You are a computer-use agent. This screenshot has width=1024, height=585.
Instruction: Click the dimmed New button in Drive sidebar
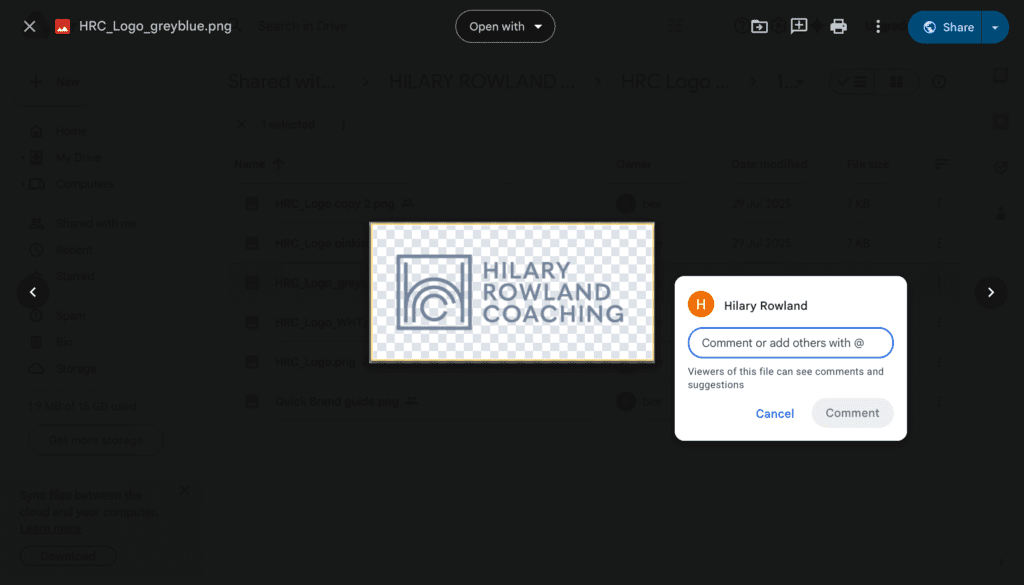point(57,82)
